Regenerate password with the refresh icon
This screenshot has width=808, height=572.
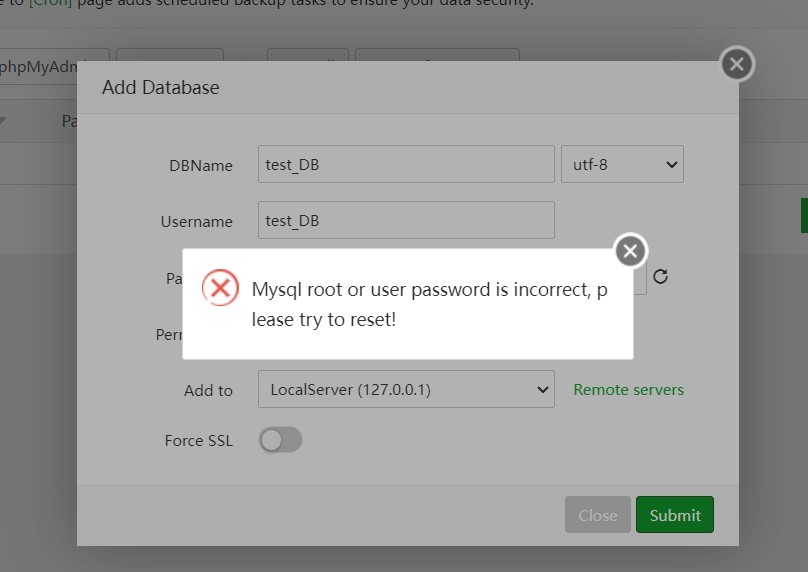[660, 277]
